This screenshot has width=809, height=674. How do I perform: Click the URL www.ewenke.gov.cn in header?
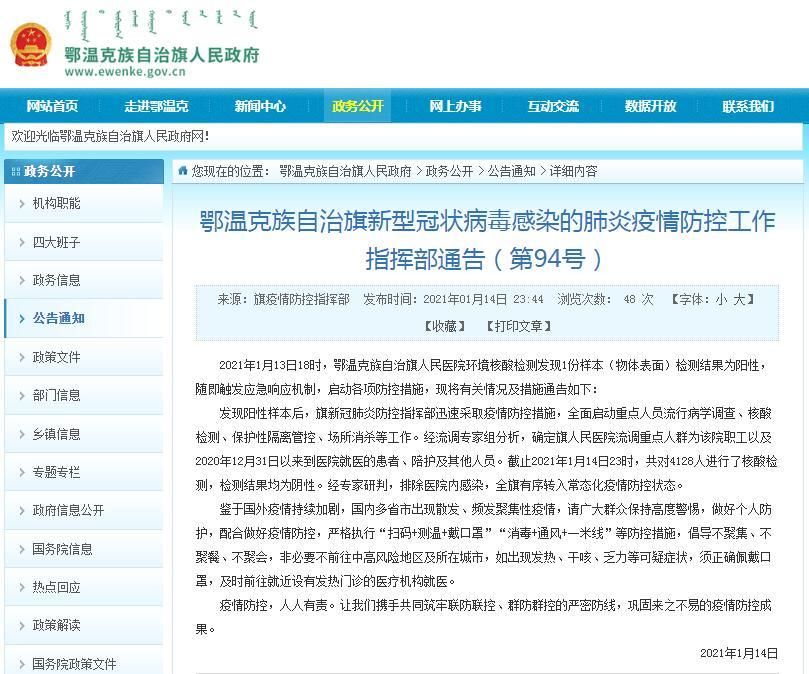tap(125, 72)
